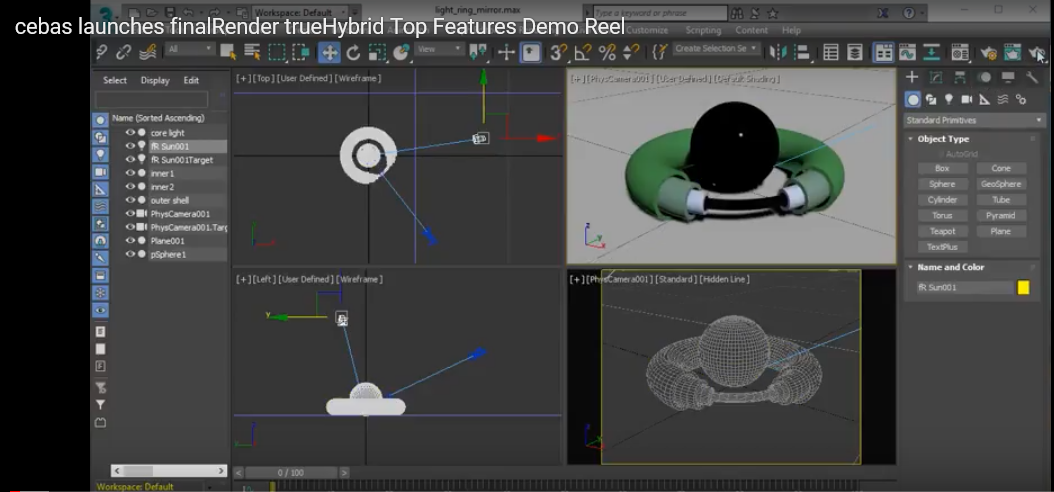Open the View coordinate system dropdown
The height and width of the screenshot is (492, 1054).
[440, 49]
